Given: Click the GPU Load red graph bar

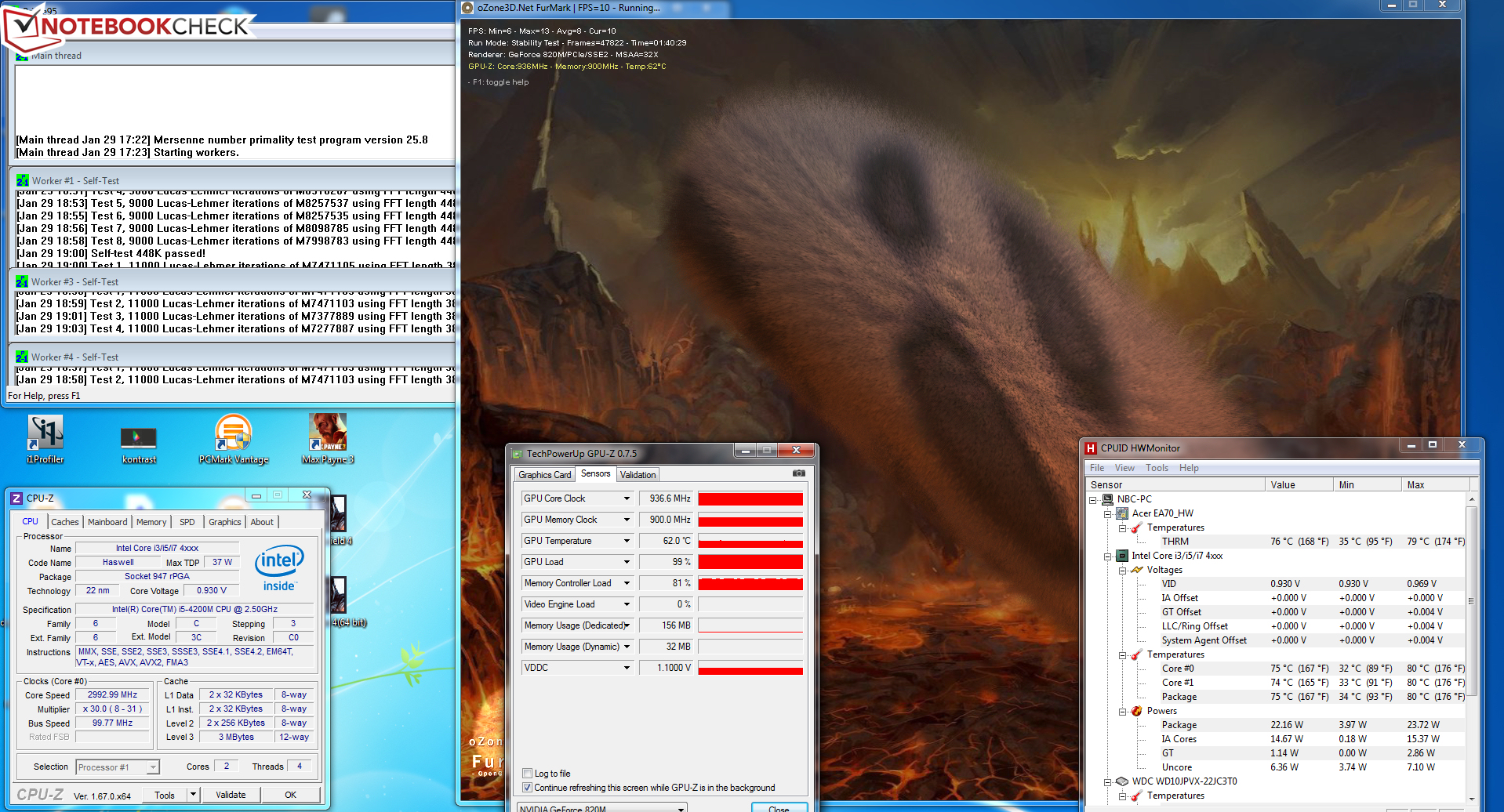Looking at the screenshot, I should pyautogui.click(x=750, y=562).
